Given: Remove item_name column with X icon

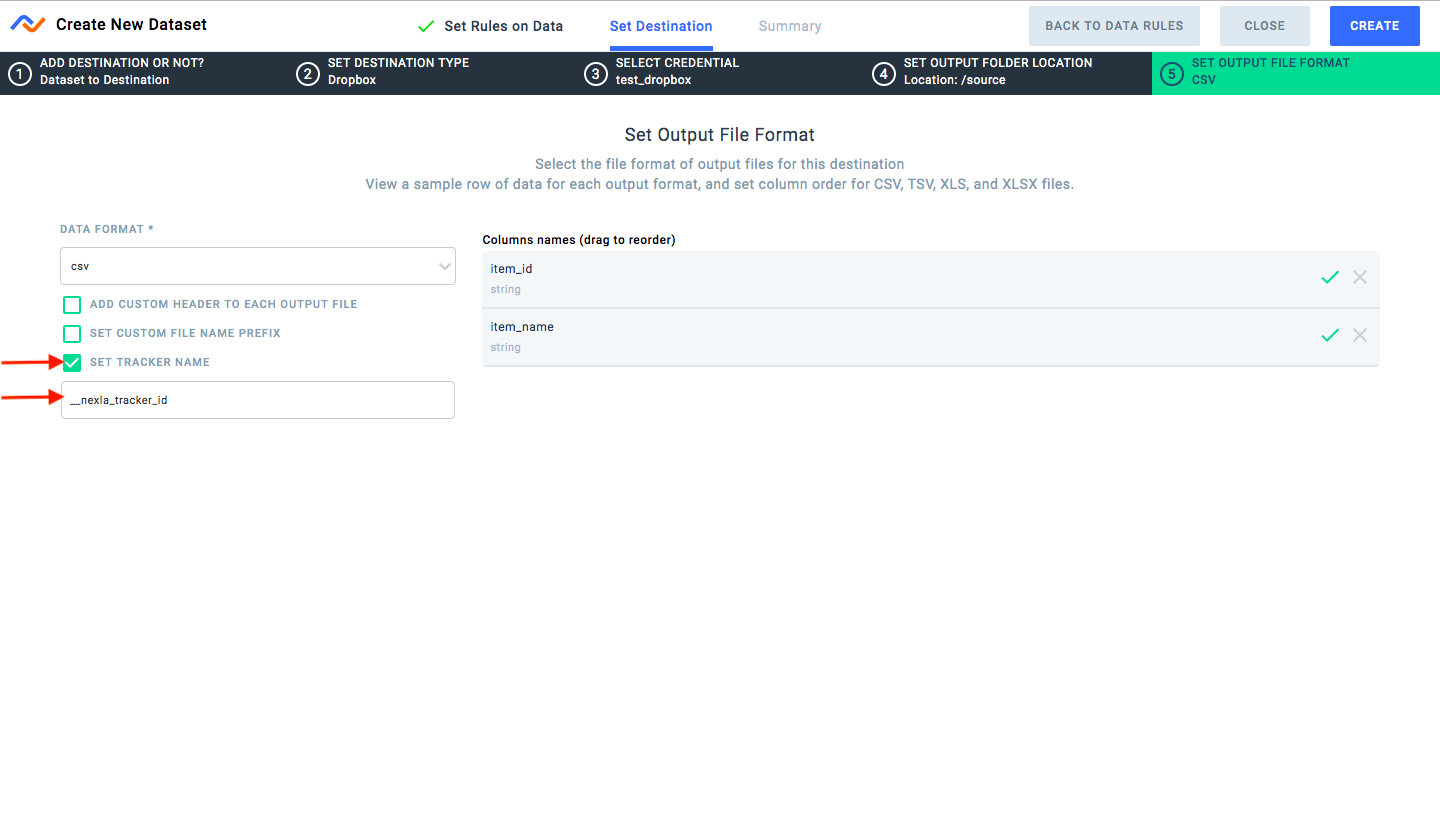Looking at the screenshot, I should [1360, 335].
